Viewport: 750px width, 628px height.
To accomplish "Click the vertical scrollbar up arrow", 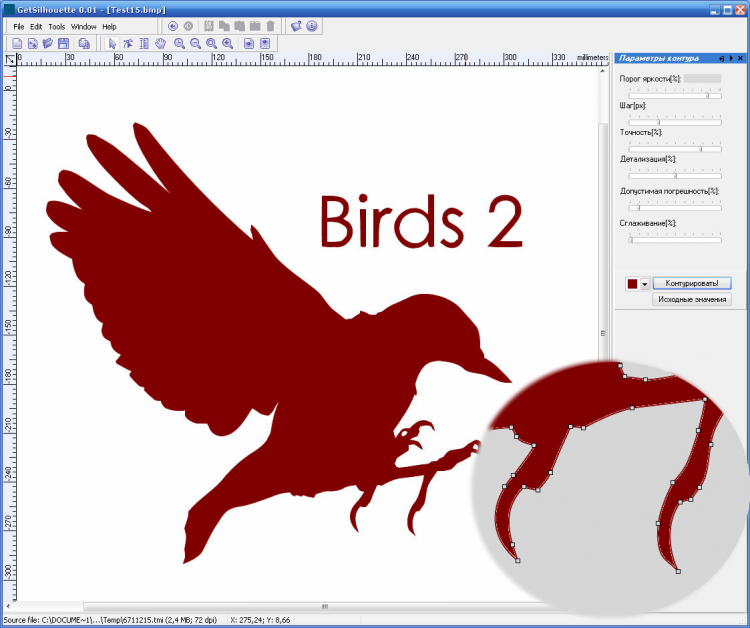I will 603,71.
